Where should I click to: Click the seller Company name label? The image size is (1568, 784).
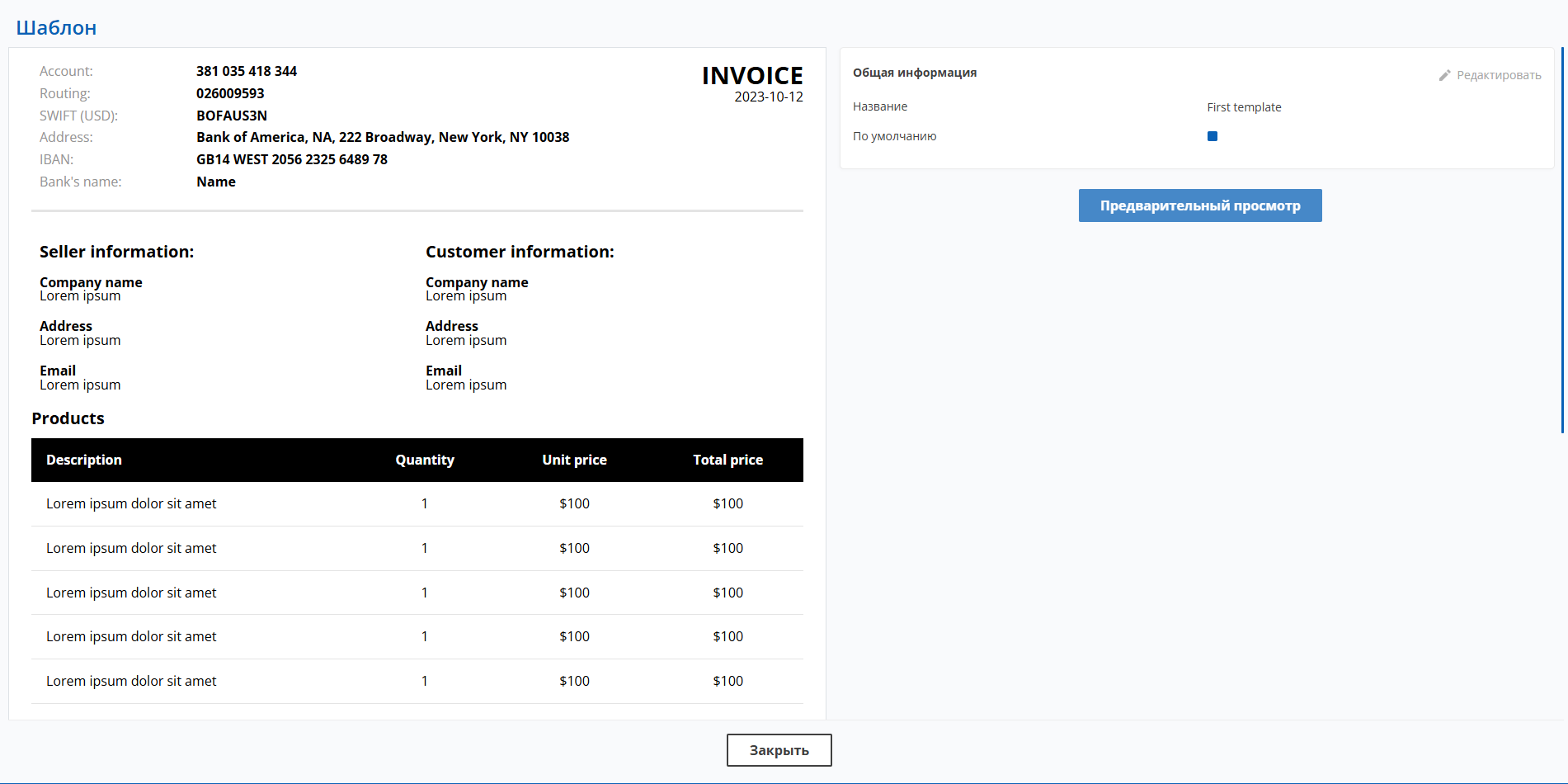coord(91,282)
